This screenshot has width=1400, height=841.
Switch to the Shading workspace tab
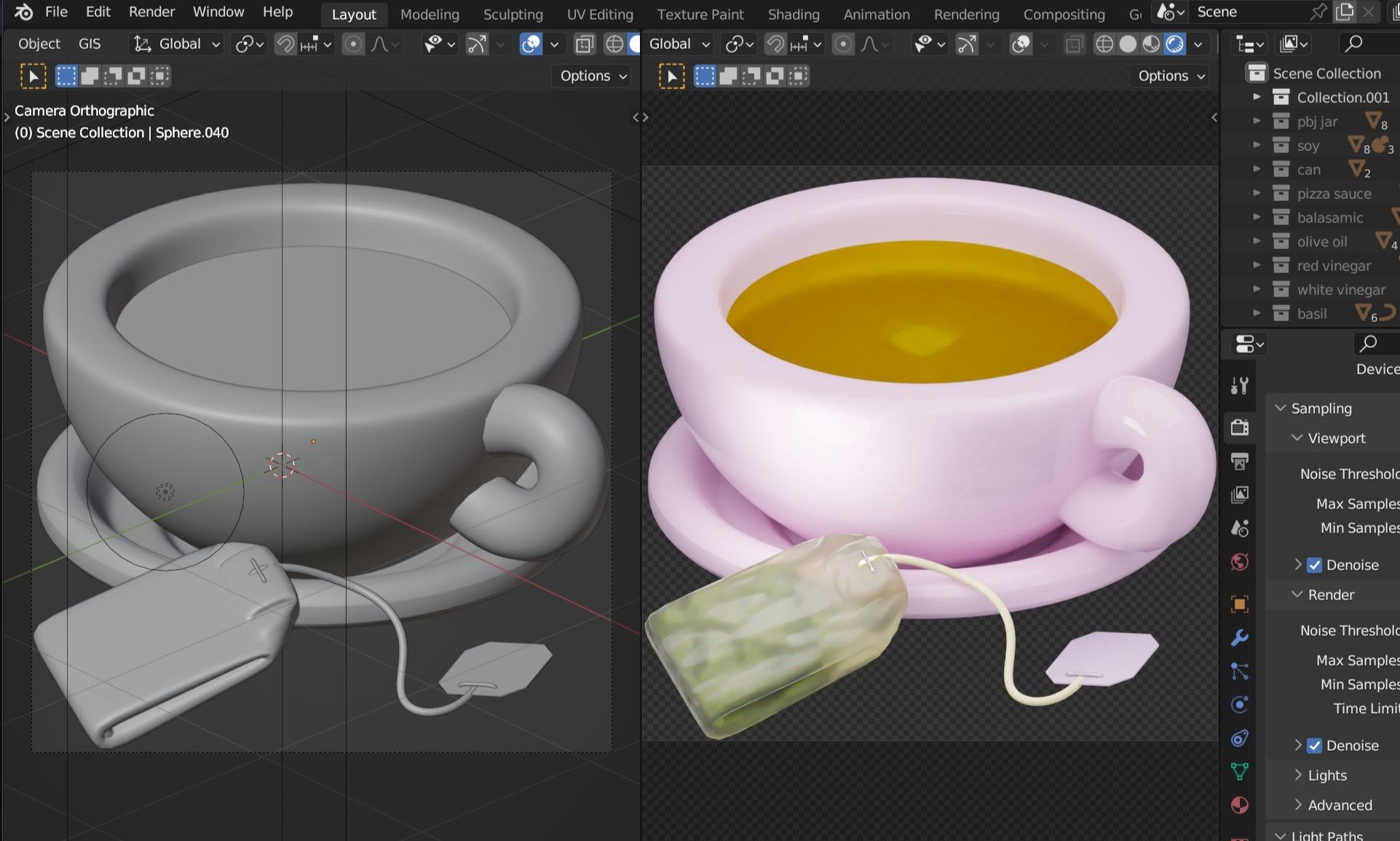pos(793,14)
